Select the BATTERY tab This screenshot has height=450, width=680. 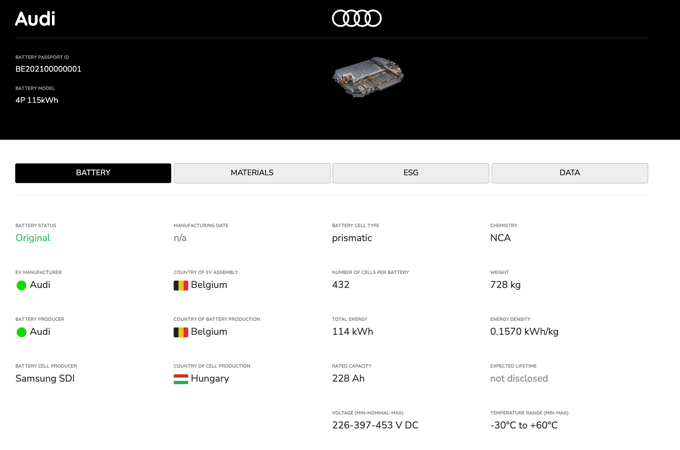(x=93, y=173)
